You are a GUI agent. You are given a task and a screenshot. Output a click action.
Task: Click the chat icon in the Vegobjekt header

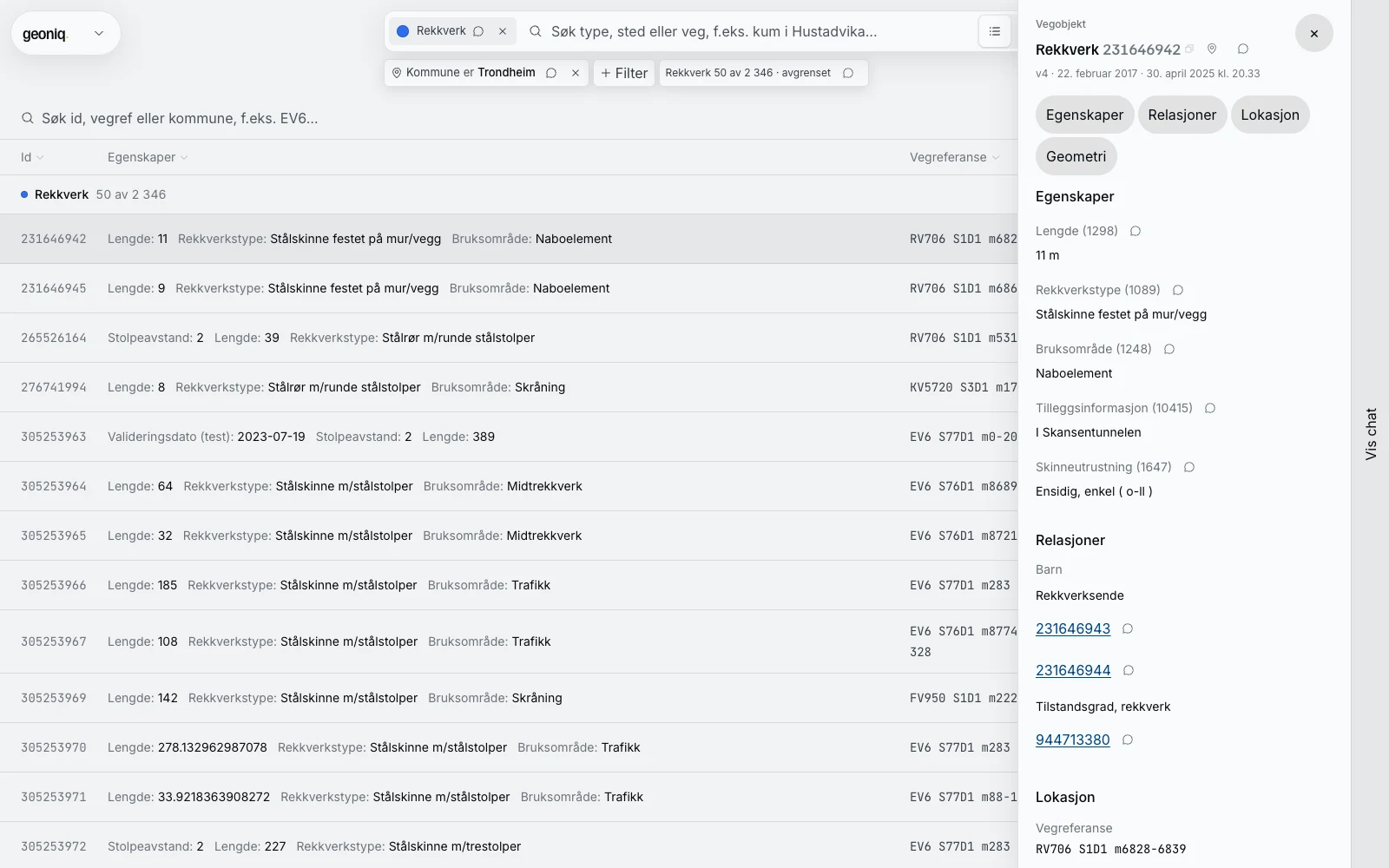click(x=1243, y=49)
